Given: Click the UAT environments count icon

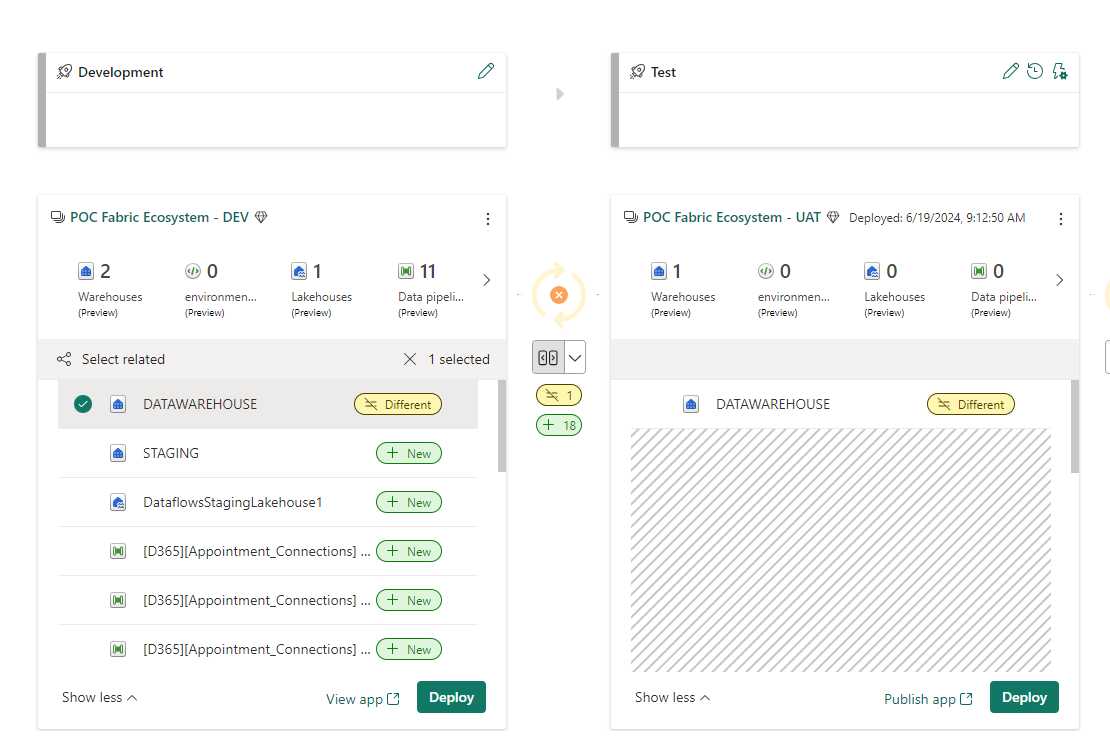Looking at the screenshot, I should pos(765,271).
